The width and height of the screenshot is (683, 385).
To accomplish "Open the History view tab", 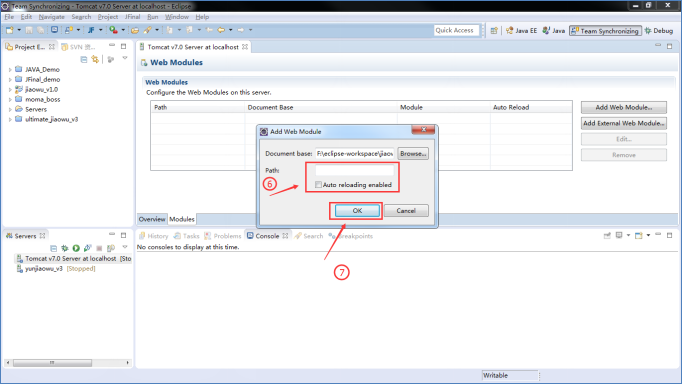I will point(153,236).
